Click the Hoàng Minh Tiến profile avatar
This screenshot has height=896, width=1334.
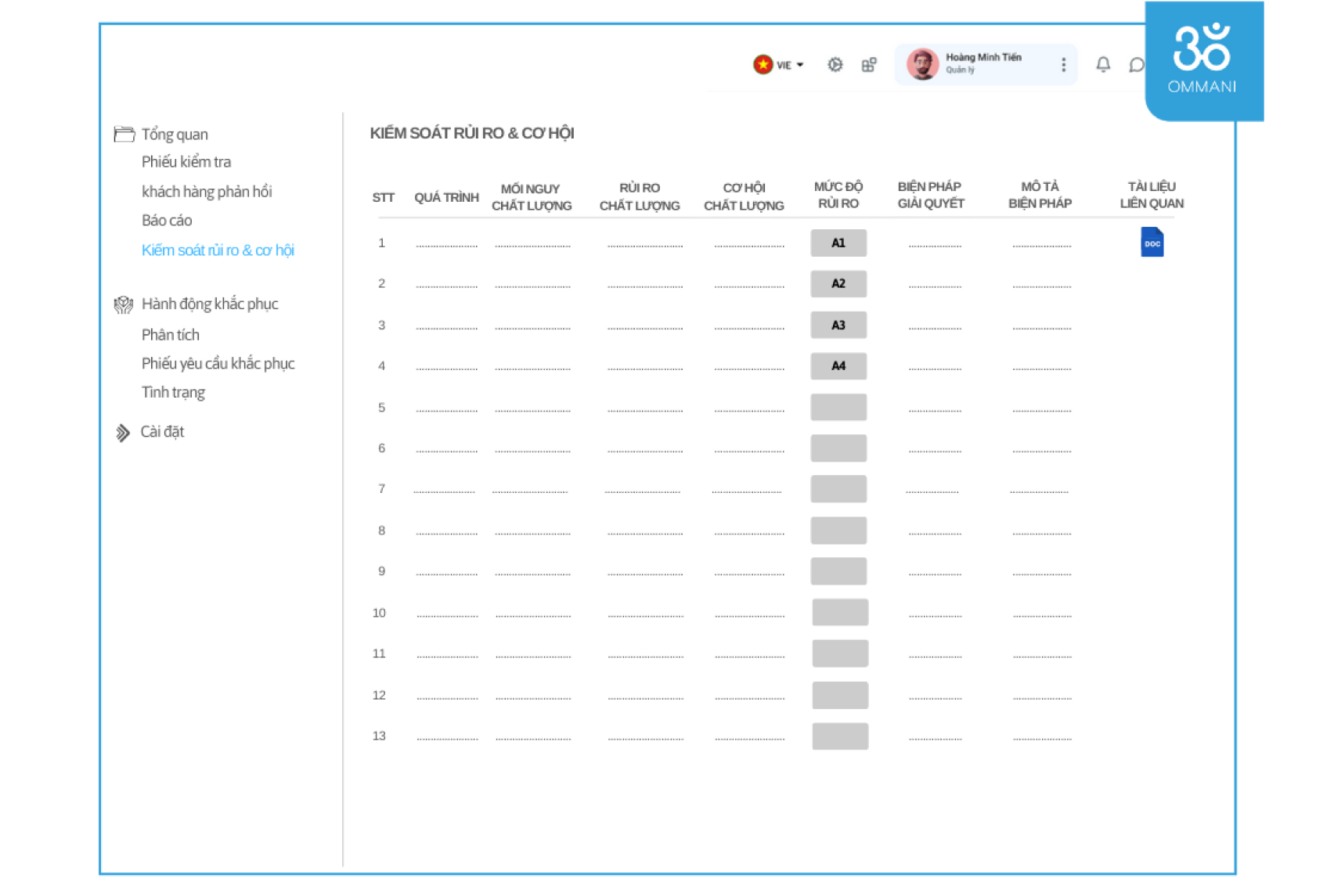(x=922, y=64)
